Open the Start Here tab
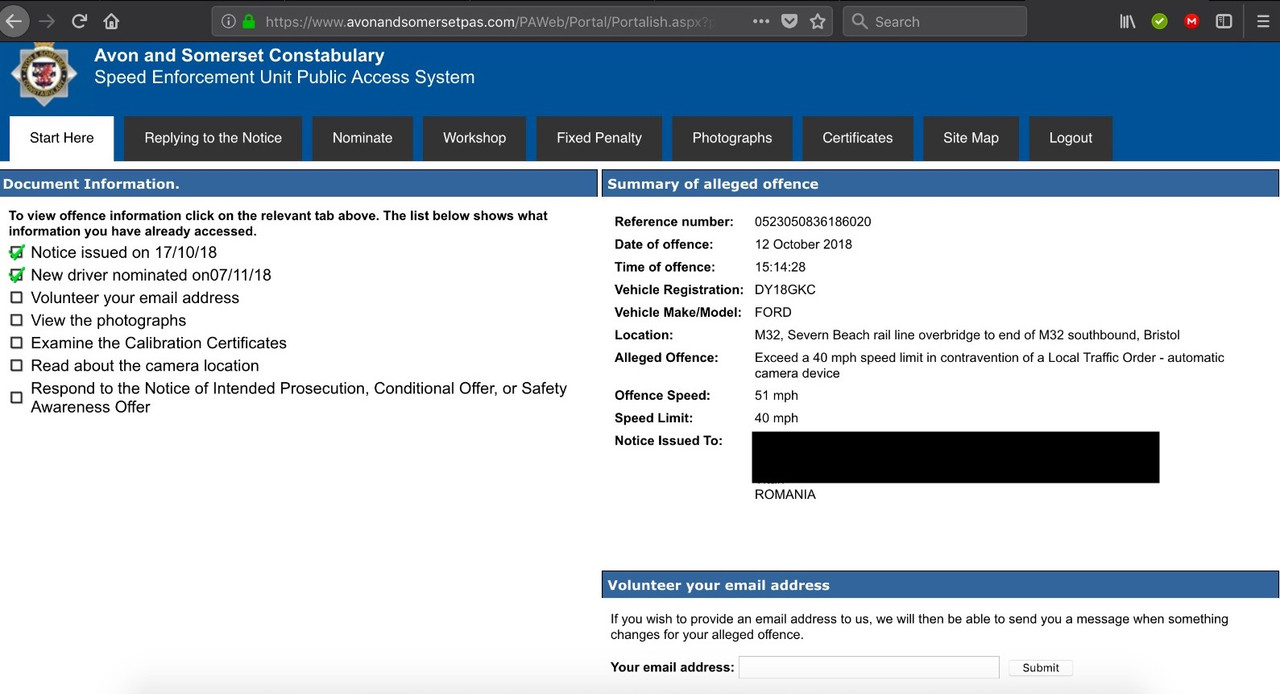Viewport: 1280px width, 694px height. [x=62, y=138]
